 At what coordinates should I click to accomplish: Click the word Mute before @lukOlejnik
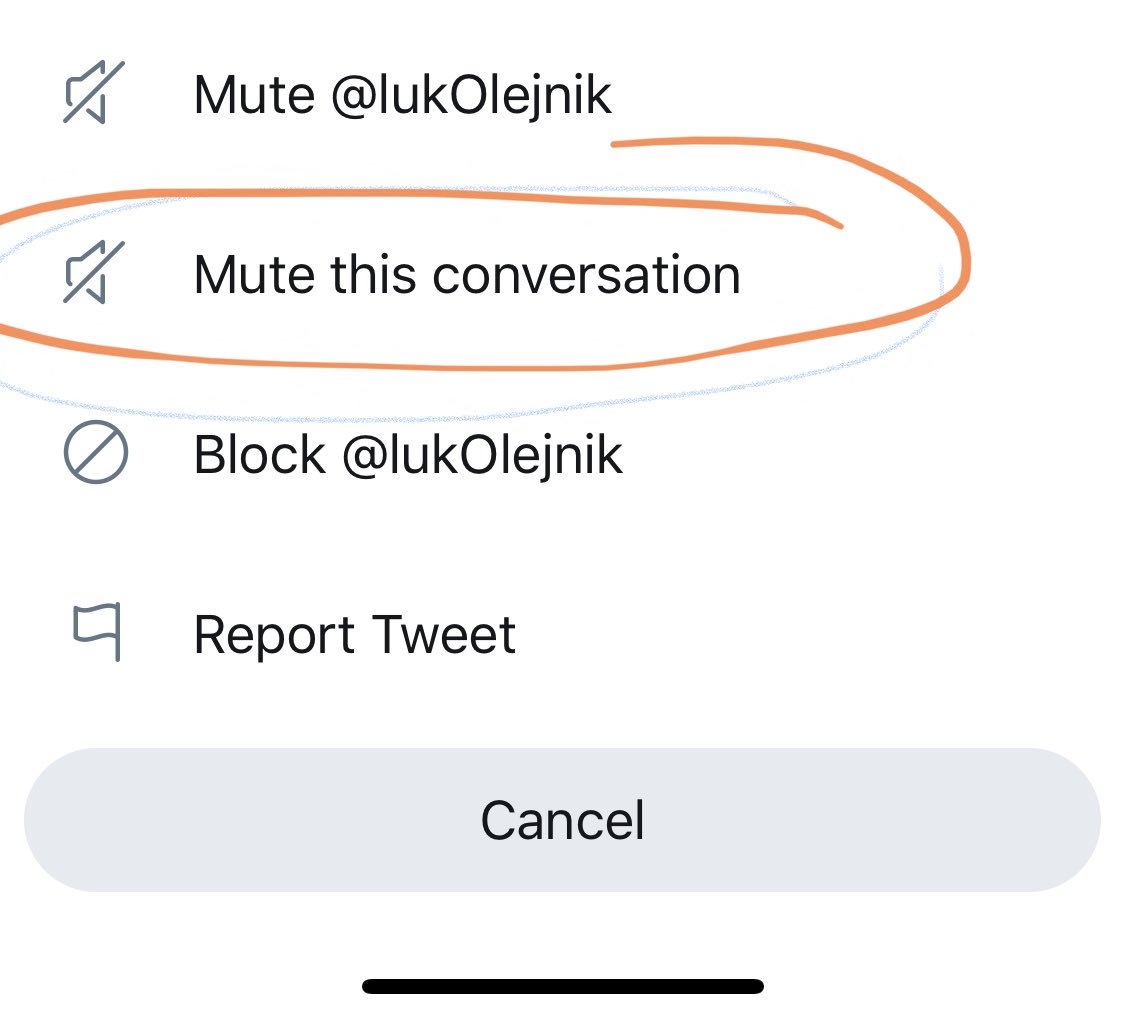pos(255,95)
